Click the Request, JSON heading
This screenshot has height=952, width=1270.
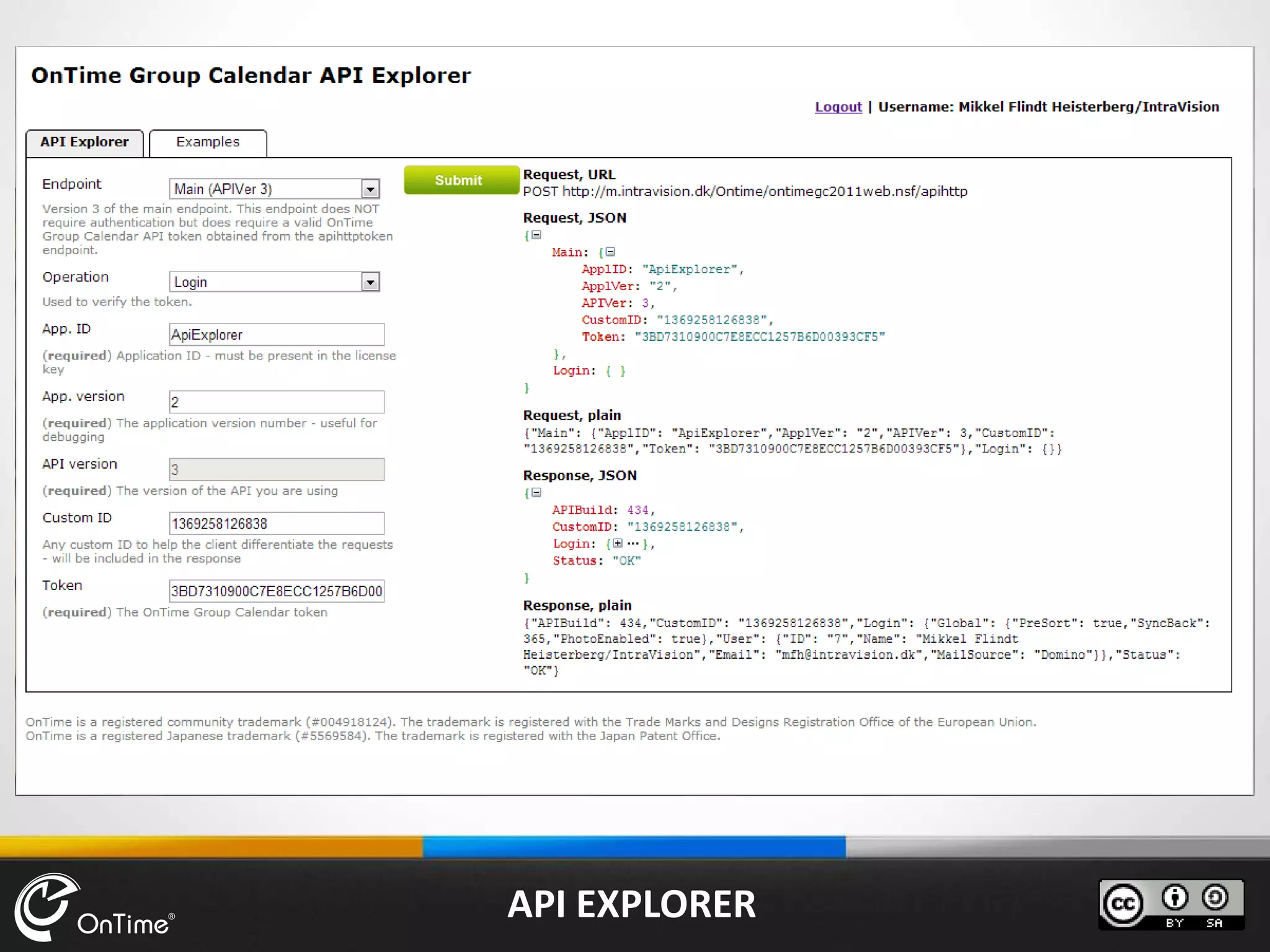coord(574,218)
